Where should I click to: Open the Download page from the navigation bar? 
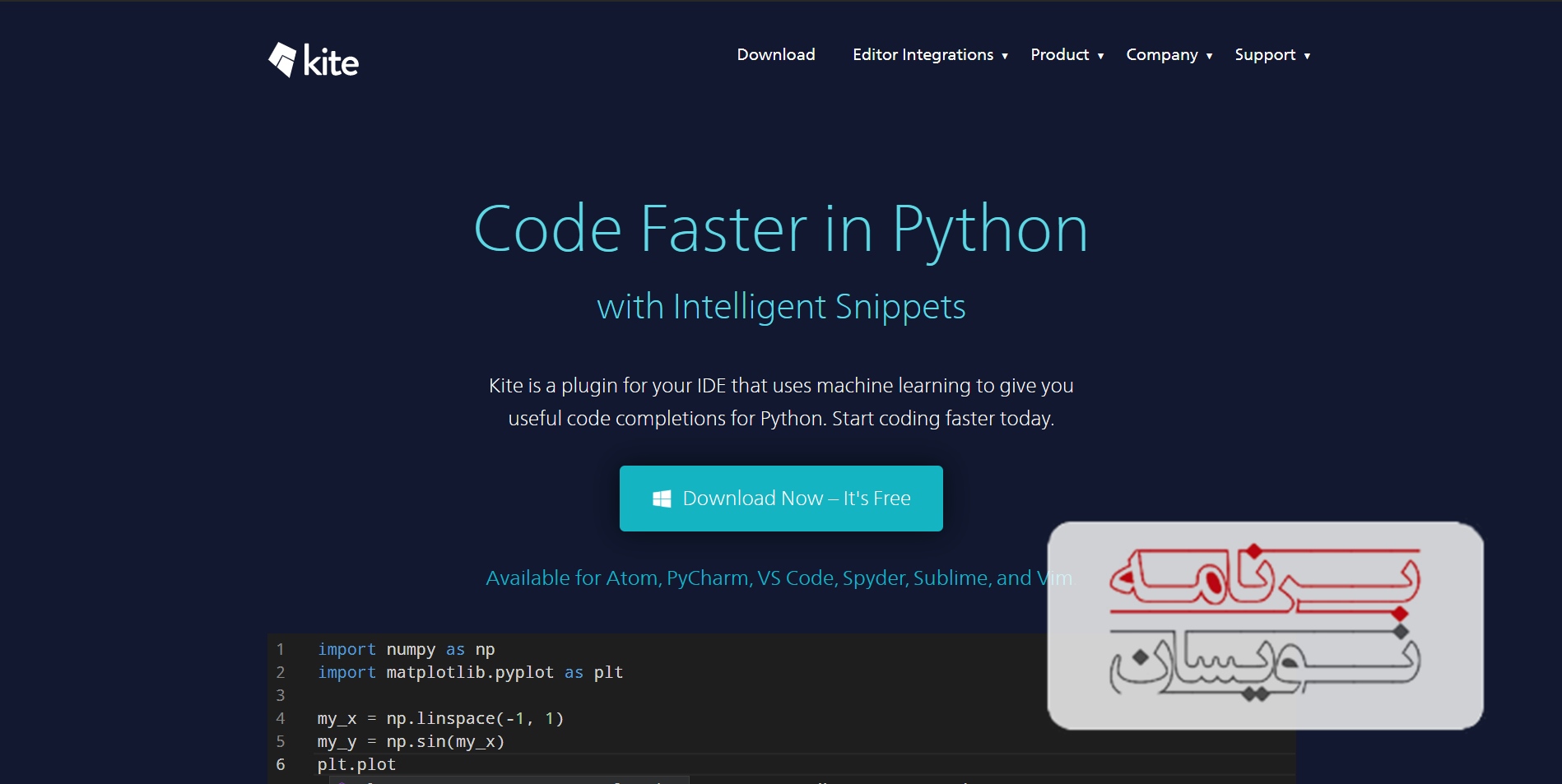[x=776, y=54]
